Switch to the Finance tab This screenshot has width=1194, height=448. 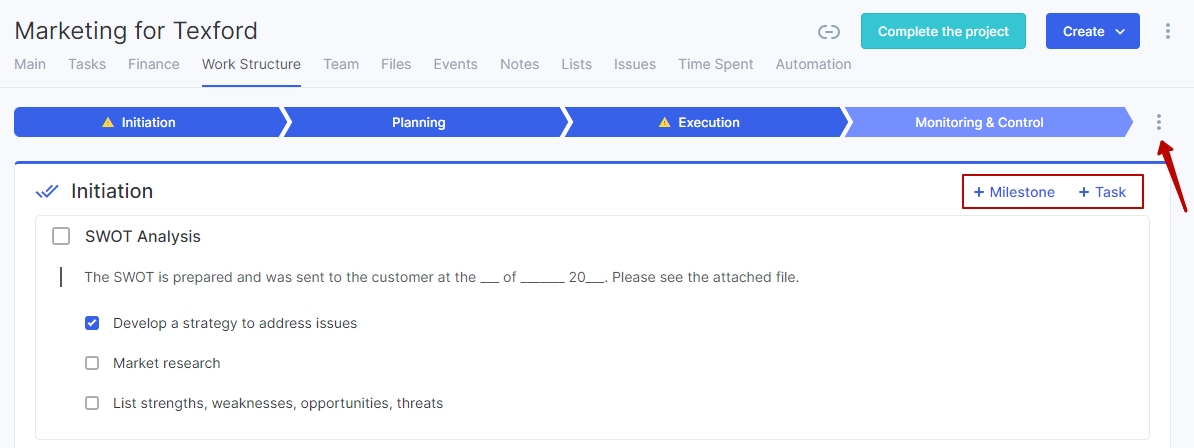[154, 64]
